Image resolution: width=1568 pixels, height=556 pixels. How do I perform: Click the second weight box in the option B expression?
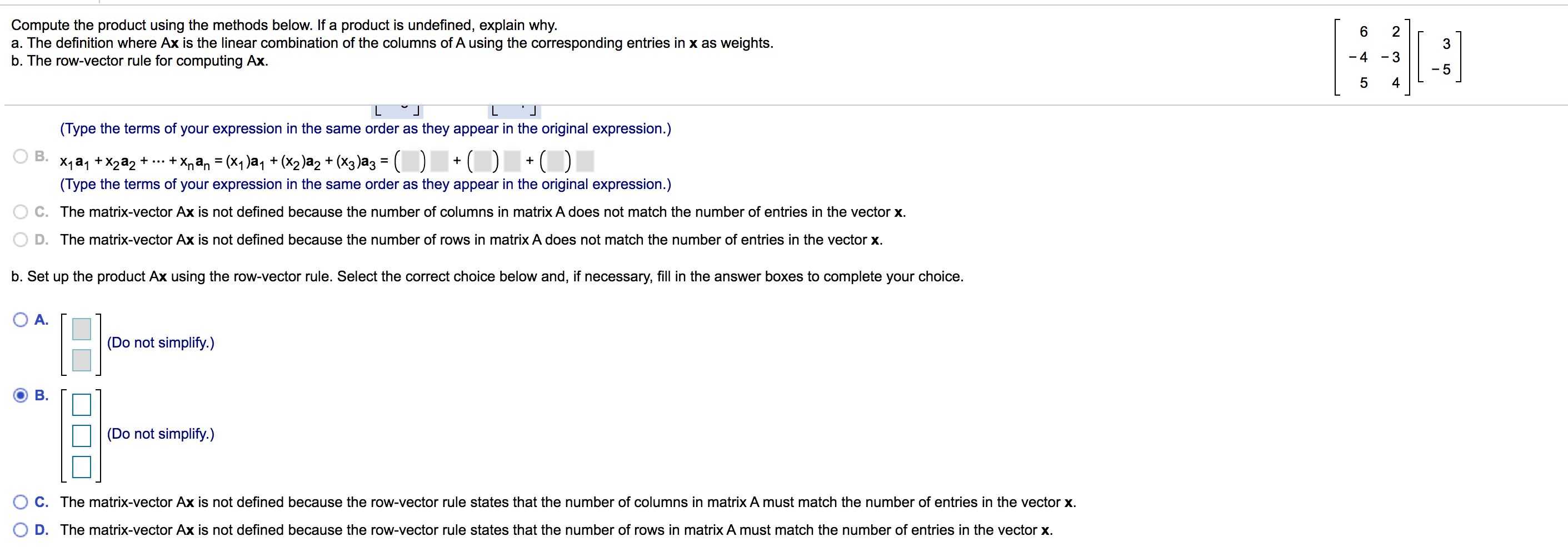coord(483,161)
